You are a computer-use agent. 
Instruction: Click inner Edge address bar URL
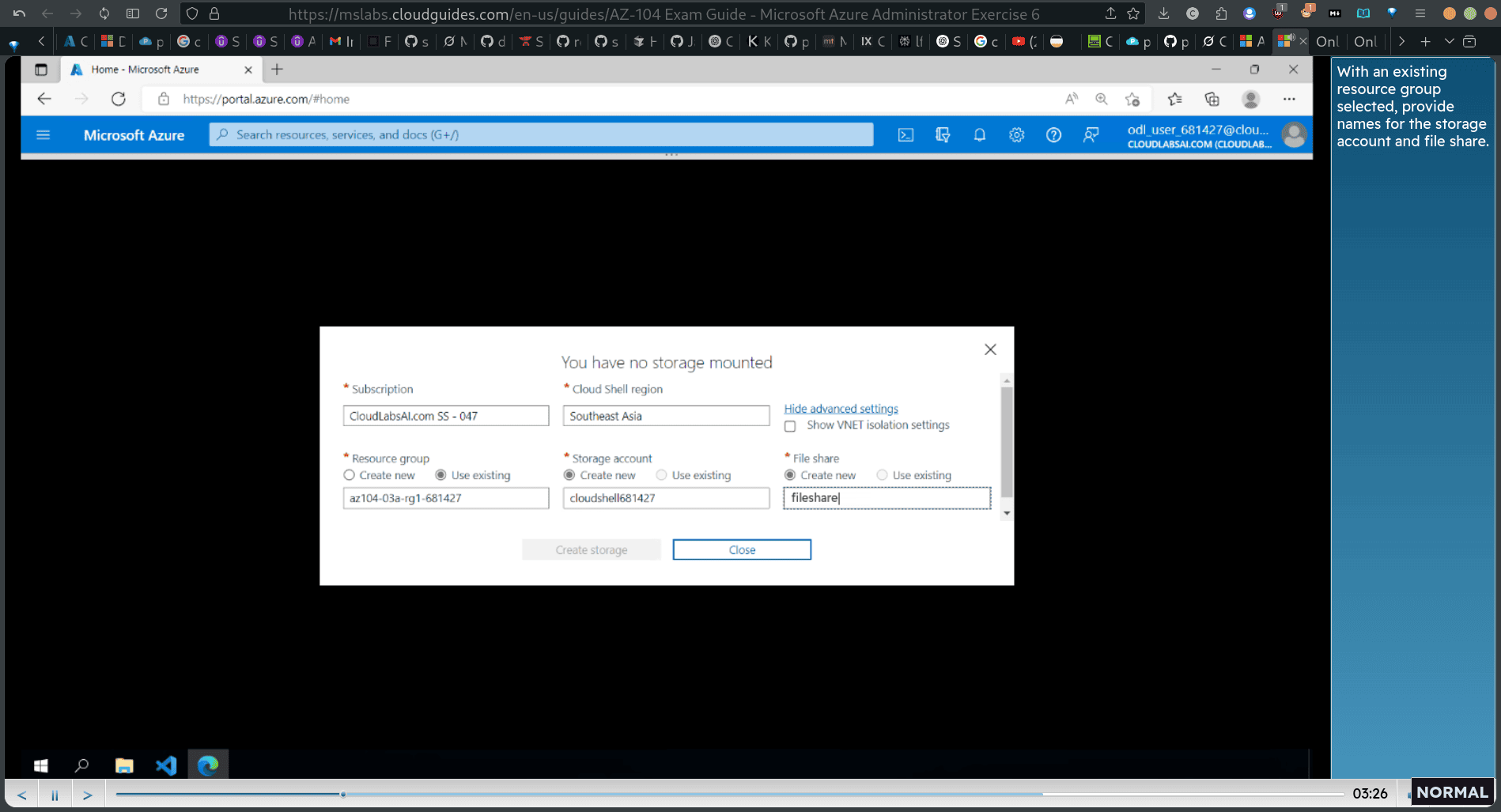(x=266, y=99)
